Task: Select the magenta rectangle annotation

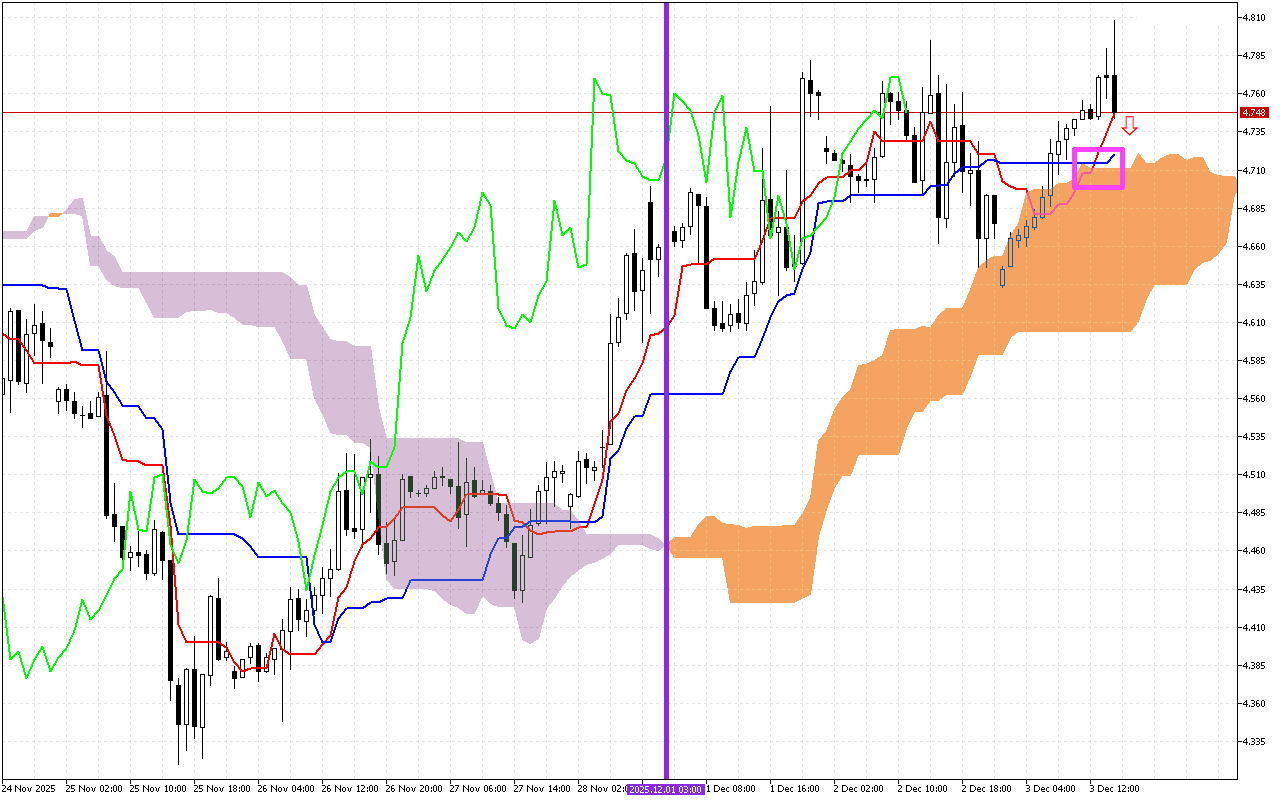Action: pos(1098,150)
